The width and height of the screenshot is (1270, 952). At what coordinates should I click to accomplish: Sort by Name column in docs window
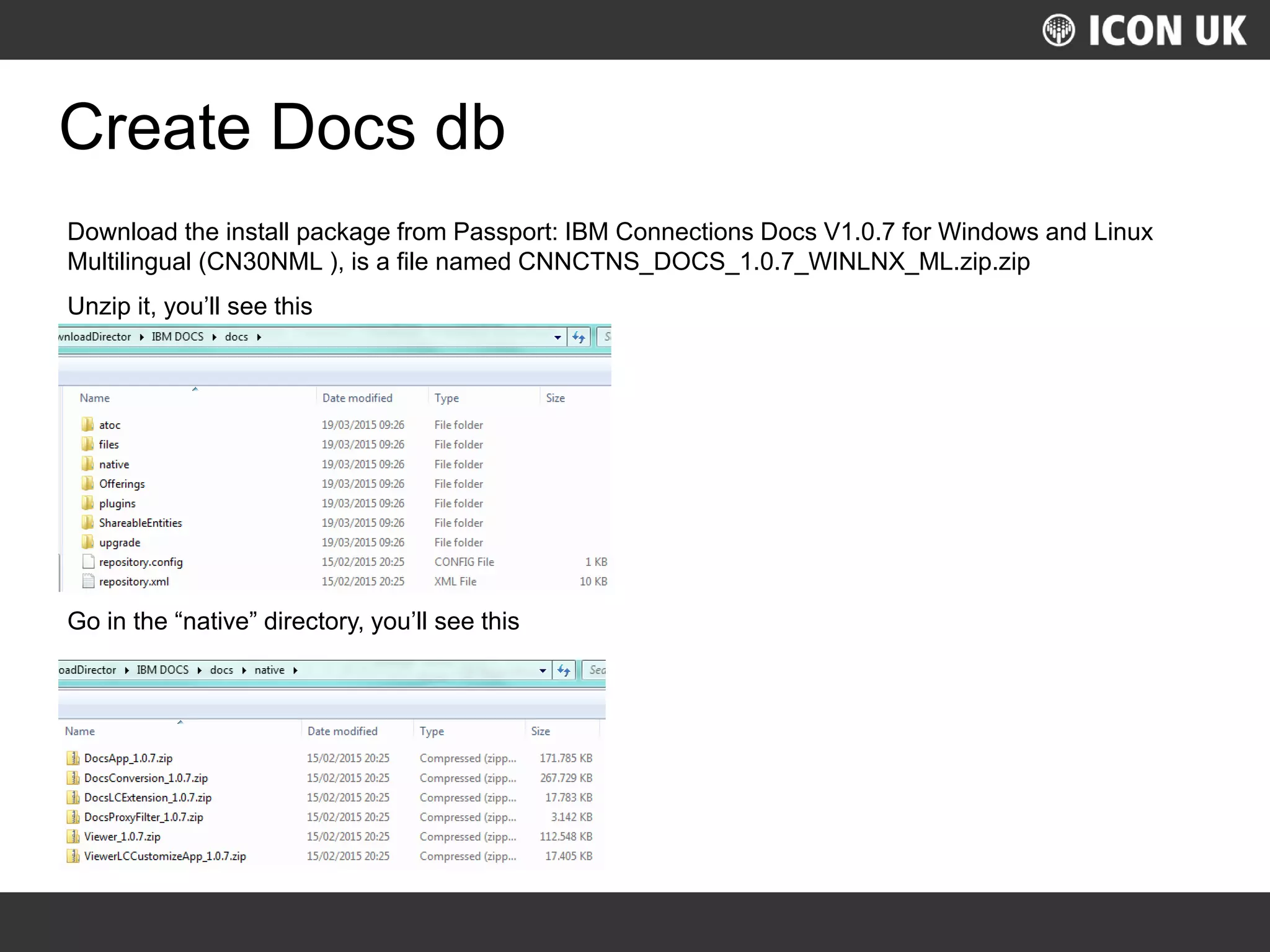[95, 398]
